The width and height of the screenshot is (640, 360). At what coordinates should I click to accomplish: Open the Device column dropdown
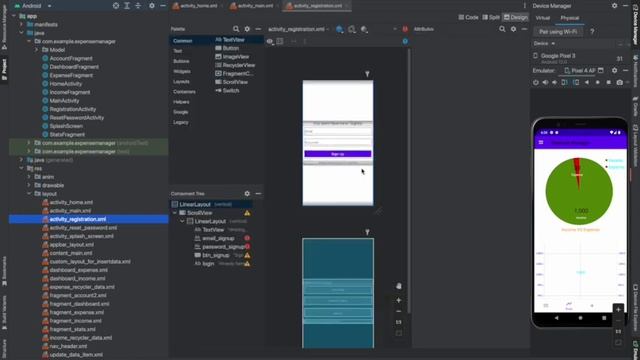(544, 43)
